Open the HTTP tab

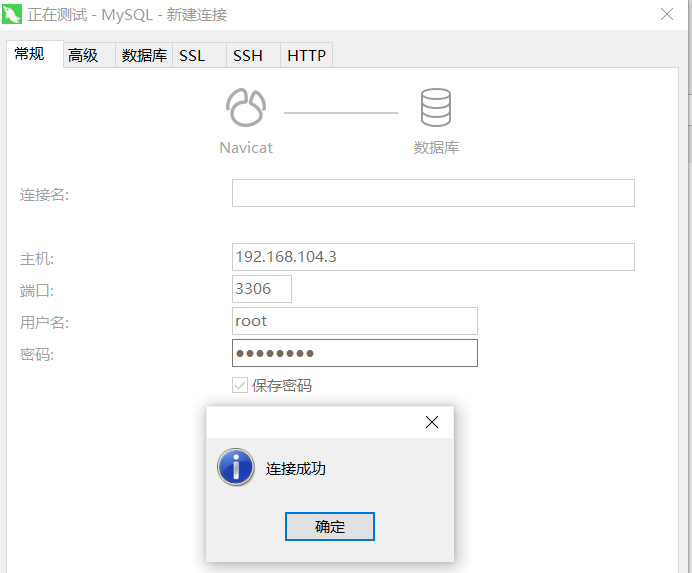pyautogui.click(x=306, y=56)
